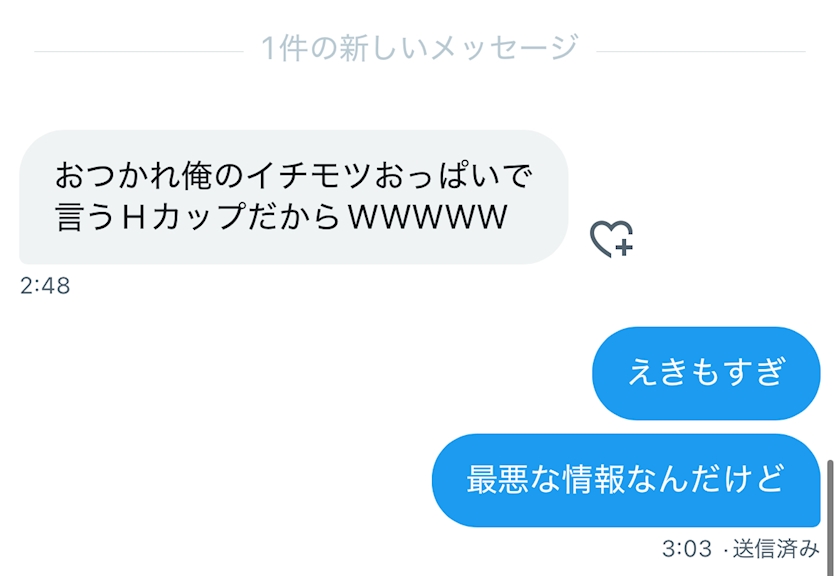Click the 1件の新しいメッセージ divider label

420,48
